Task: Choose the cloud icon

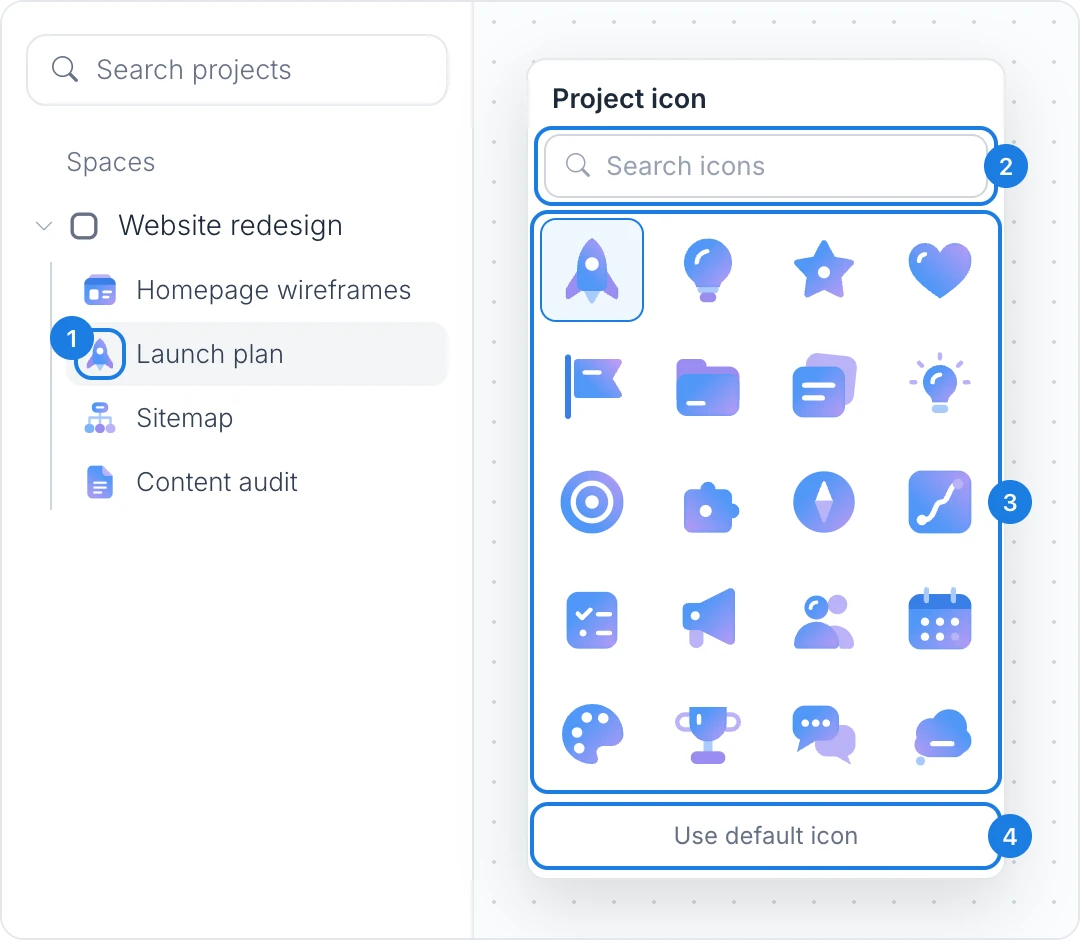Action: point(941,737)
